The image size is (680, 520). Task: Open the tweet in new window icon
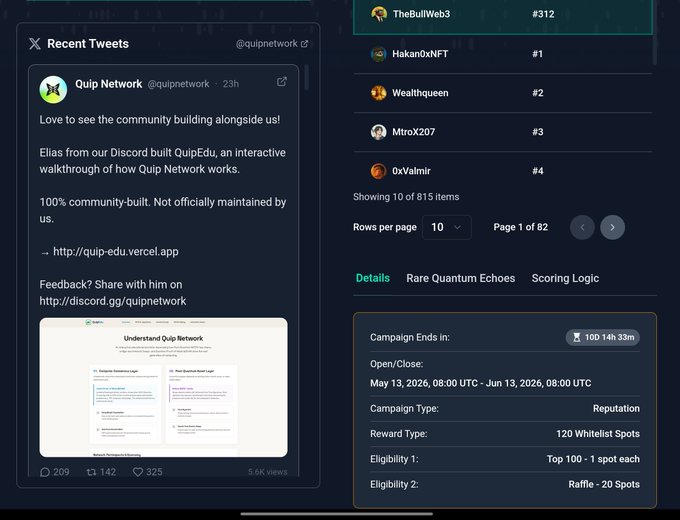pyautogui.click(x=282, y=82)
